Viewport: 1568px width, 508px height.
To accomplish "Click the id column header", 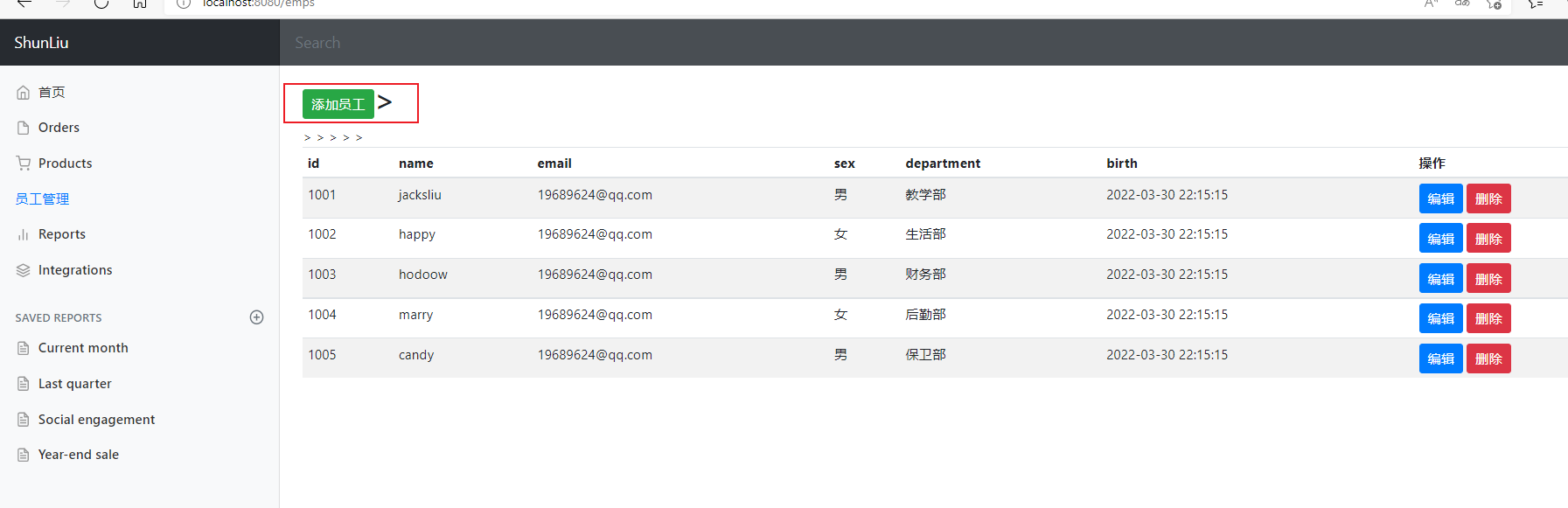I will [x=313, y=164].
